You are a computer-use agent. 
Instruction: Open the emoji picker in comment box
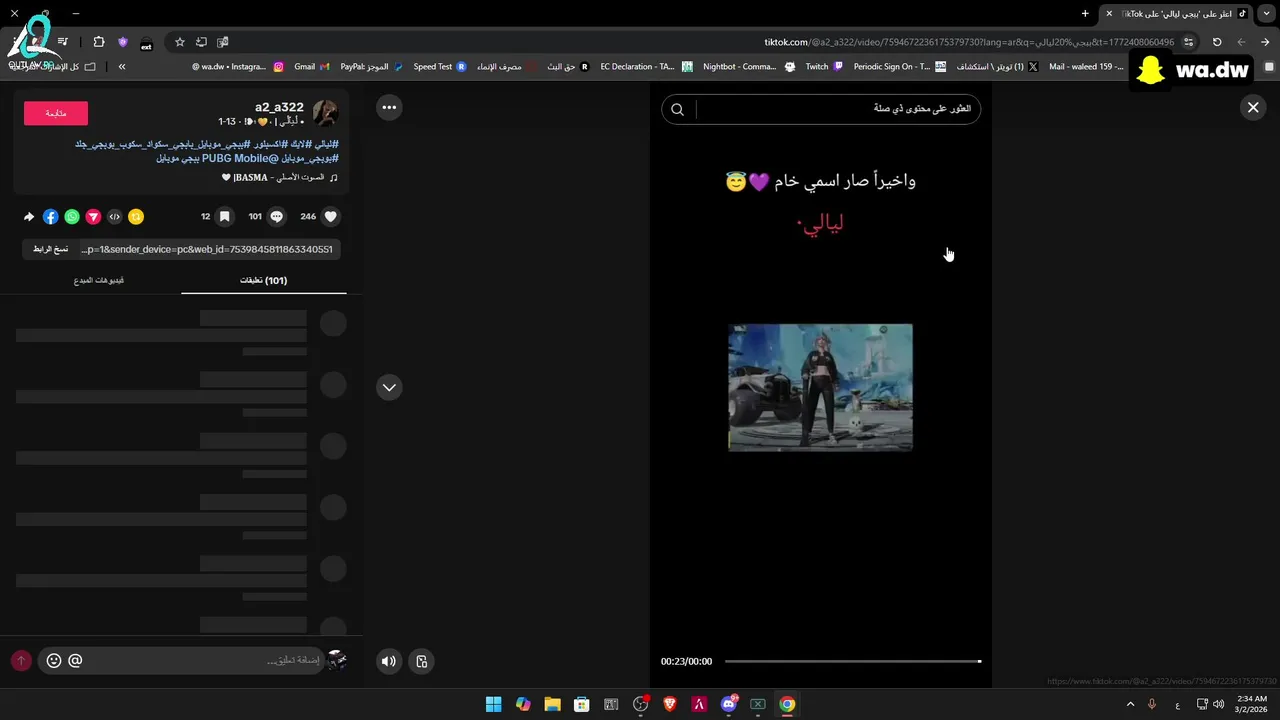pos(54,660)
